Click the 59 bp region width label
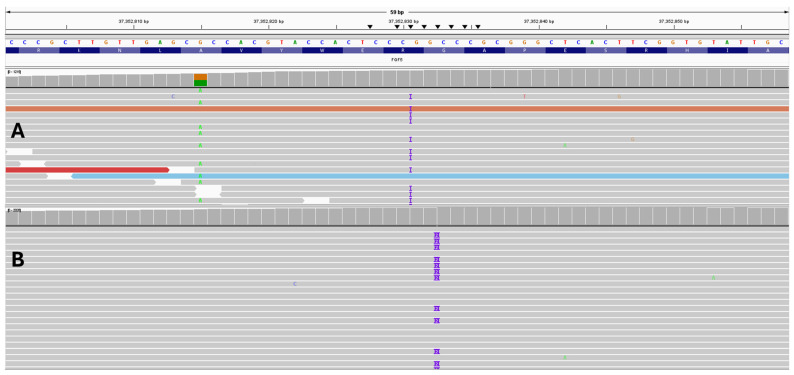Screen dimensions: 794x375 tap(397, 12)
